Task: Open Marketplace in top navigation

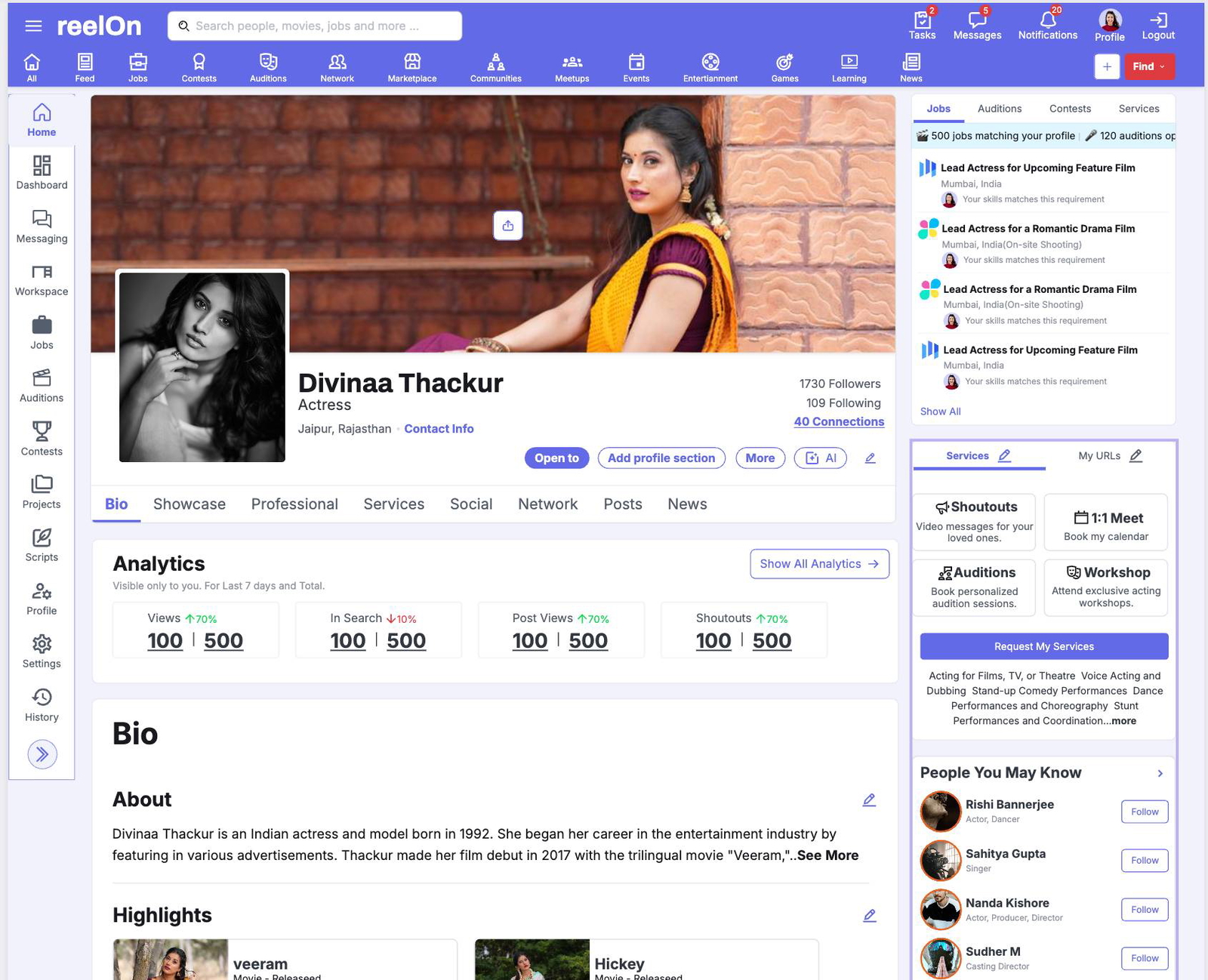Action: (412, 67)
